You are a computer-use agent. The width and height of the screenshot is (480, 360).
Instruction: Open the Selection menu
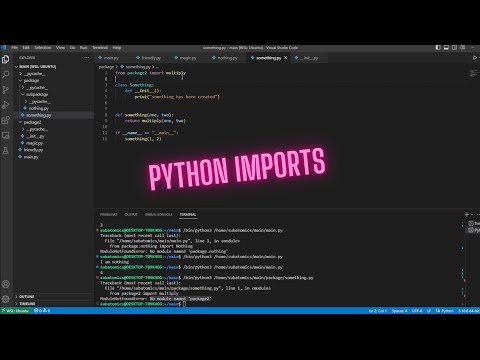[x=43, y=48]
